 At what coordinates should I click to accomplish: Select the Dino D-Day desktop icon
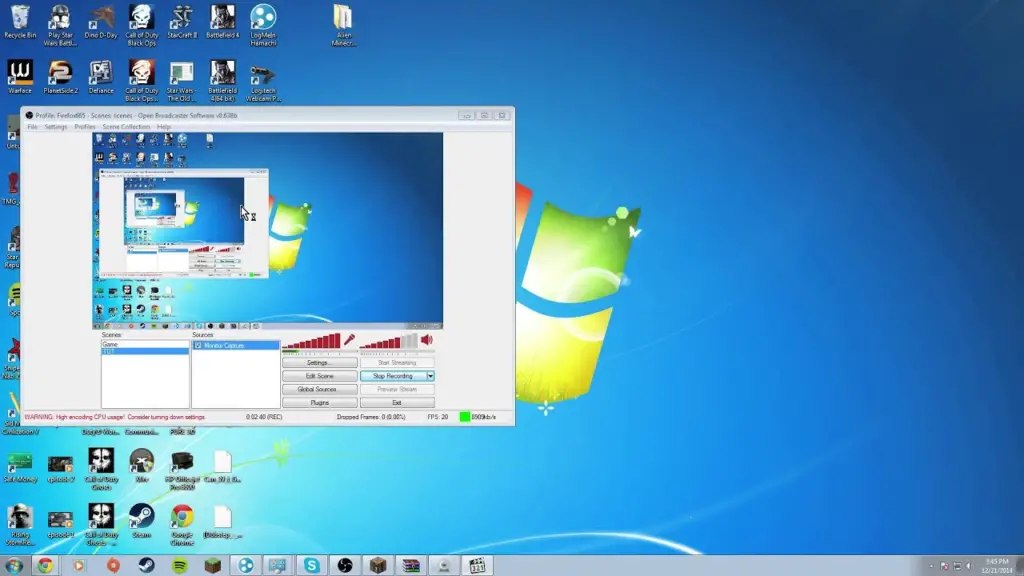click(101, 22)
